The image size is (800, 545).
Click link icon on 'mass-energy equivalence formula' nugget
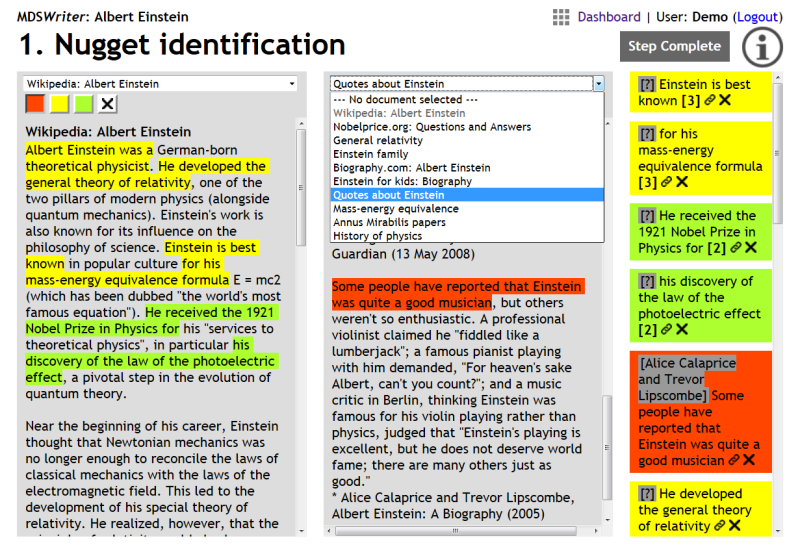(x=667, y=182)
